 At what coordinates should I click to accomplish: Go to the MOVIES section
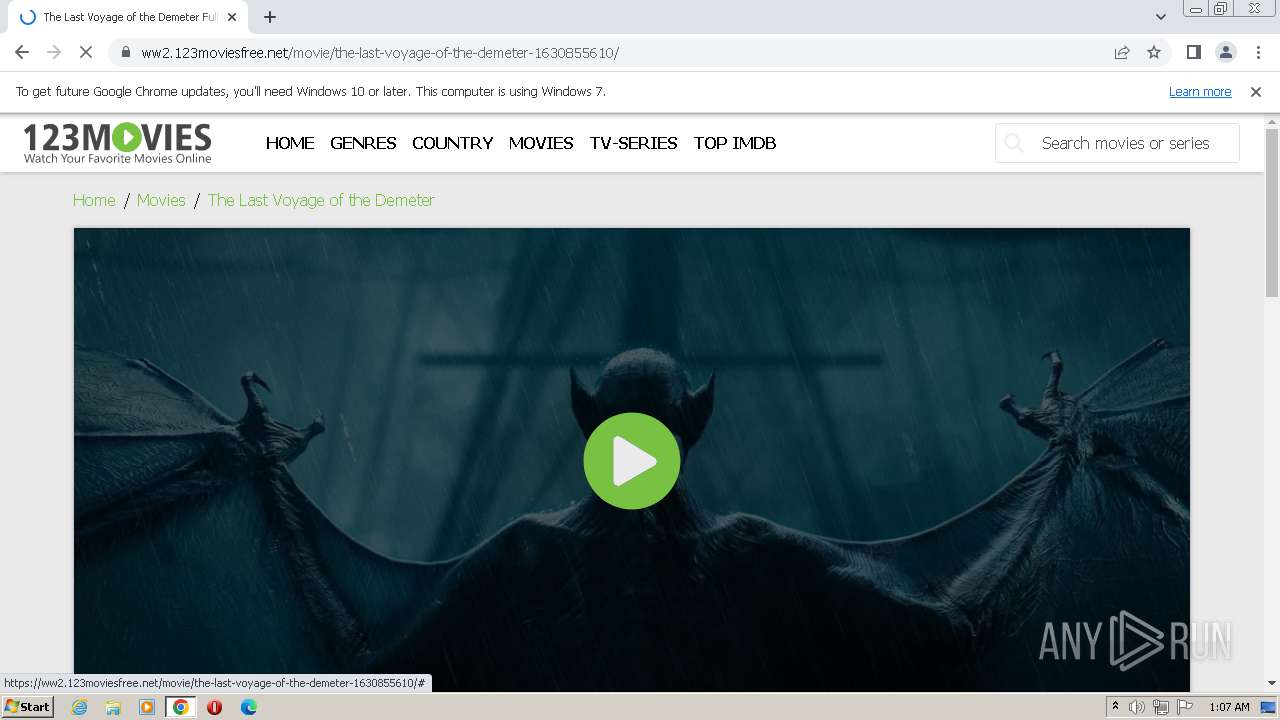(x=541, y=143)
